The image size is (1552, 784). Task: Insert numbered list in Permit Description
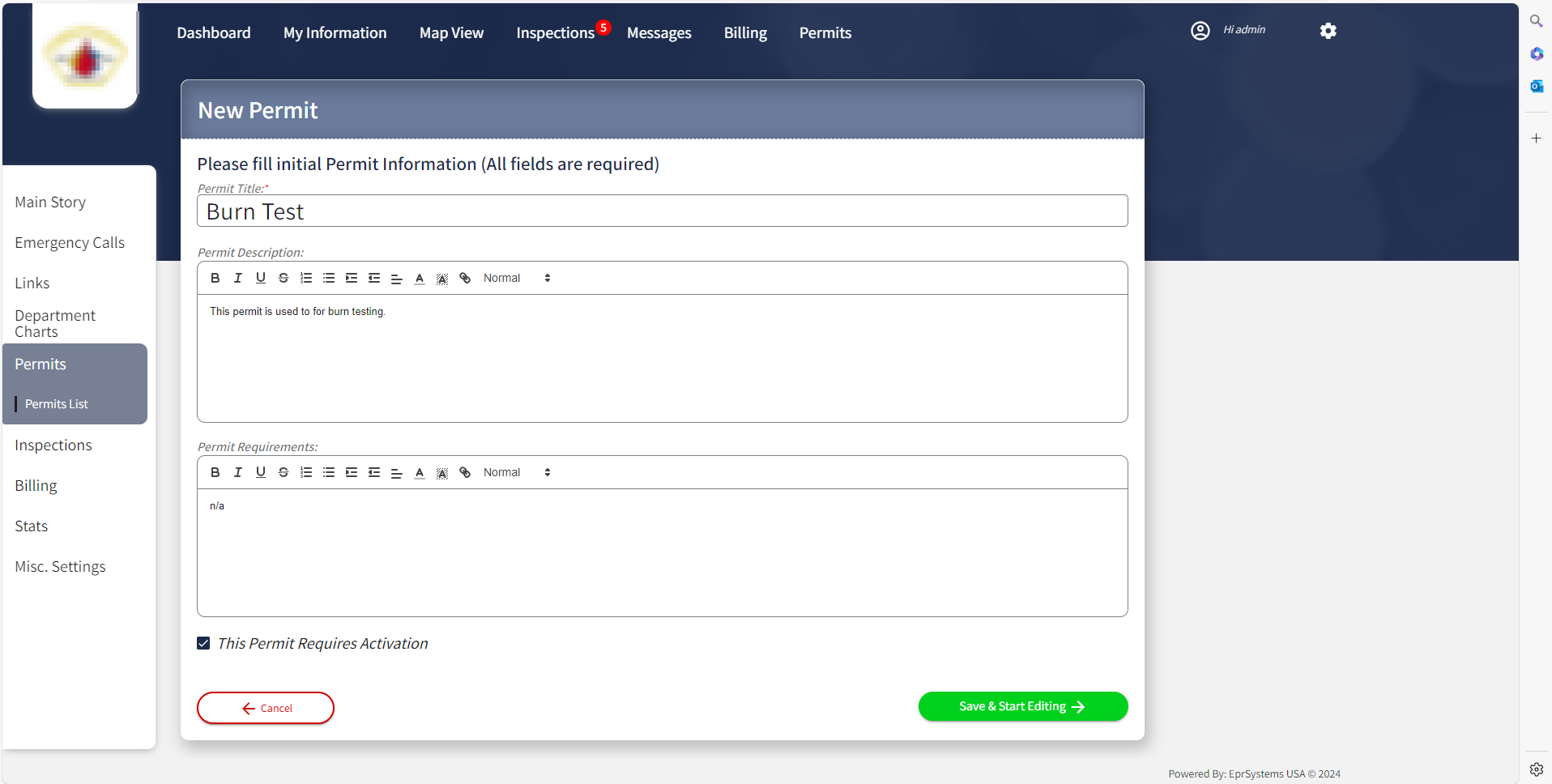click(x=306, y=278)
